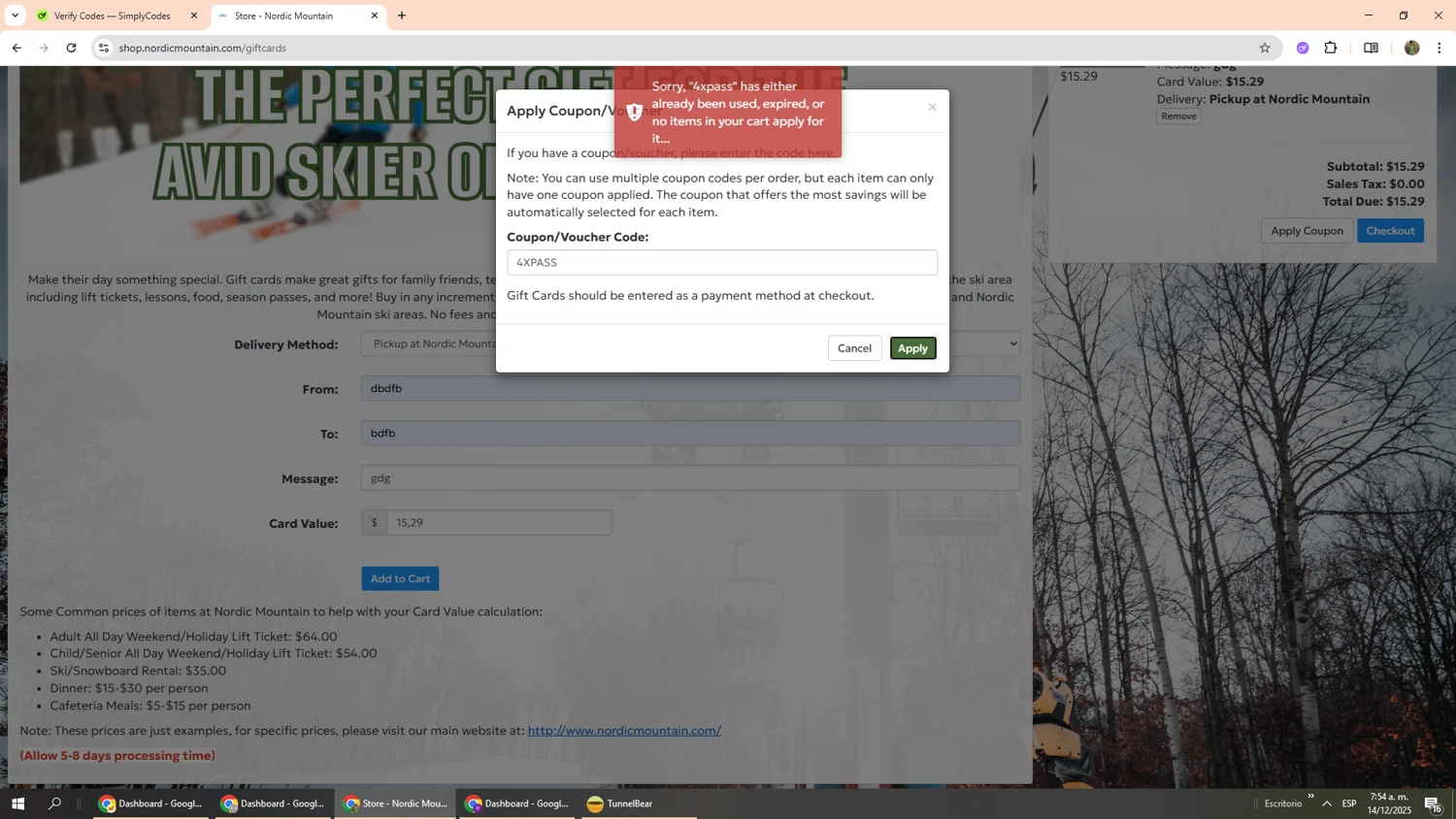Open the Extensions puzzle icon

pyautogui.click(x=1331, y=48)
